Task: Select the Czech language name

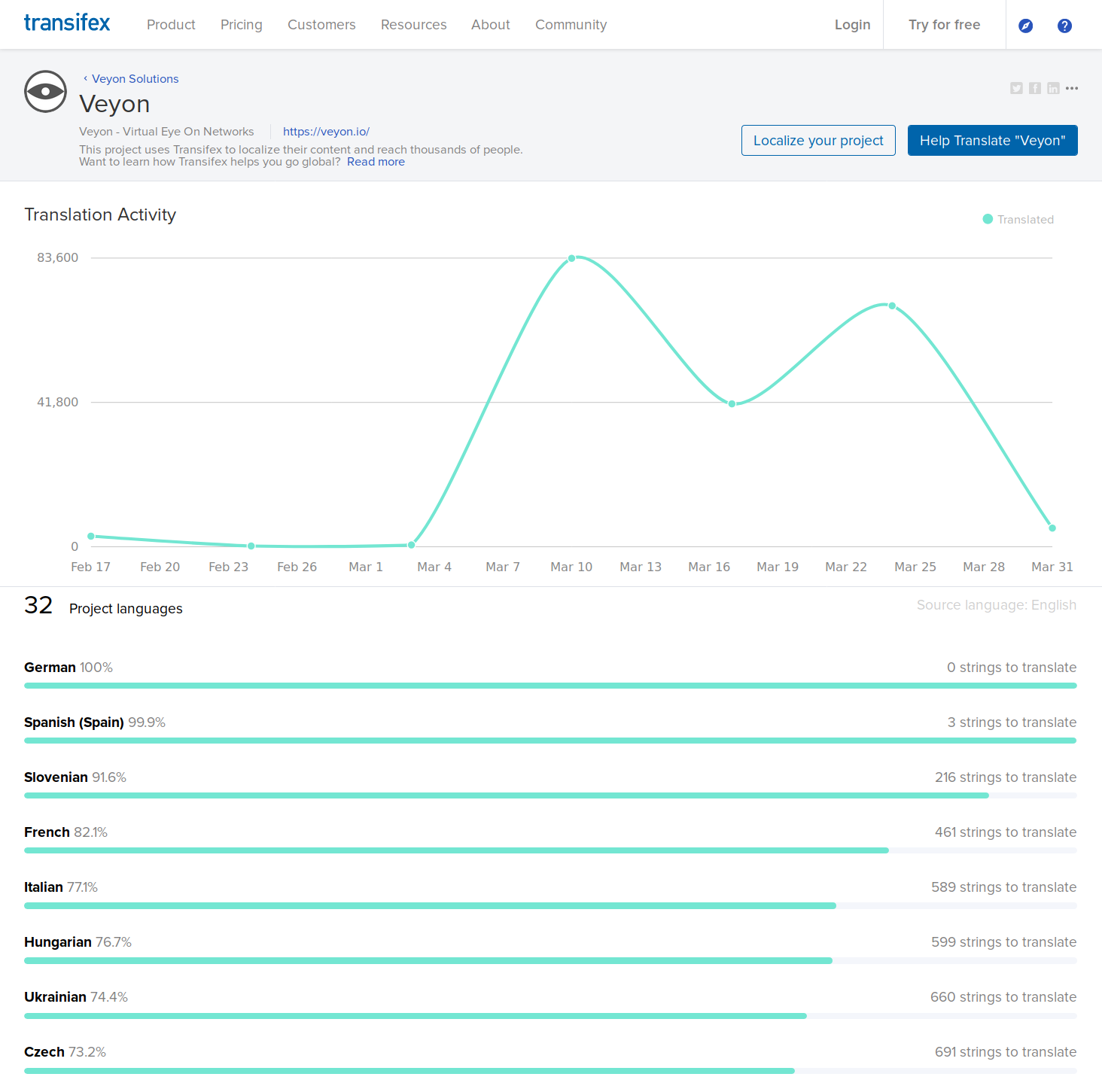Action: coord(44,1052)
